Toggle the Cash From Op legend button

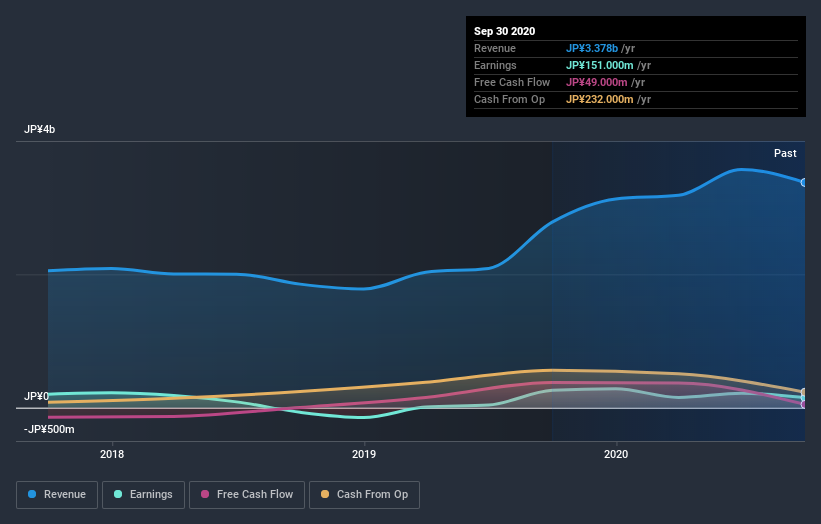[364, 495]
